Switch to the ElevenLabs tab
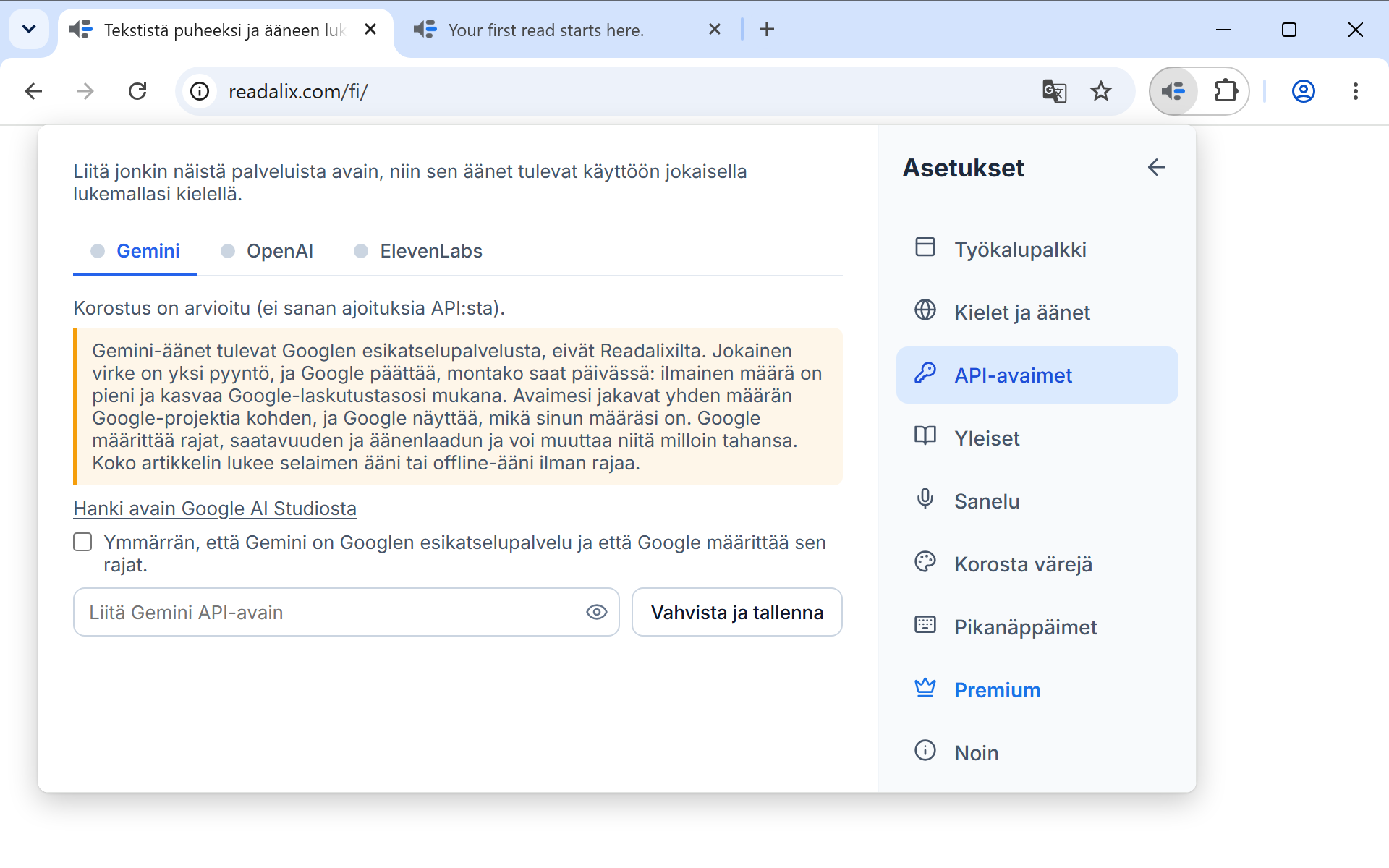This screenshot has width=1389, height=868. pyautogui.click(x=418, y=251)
